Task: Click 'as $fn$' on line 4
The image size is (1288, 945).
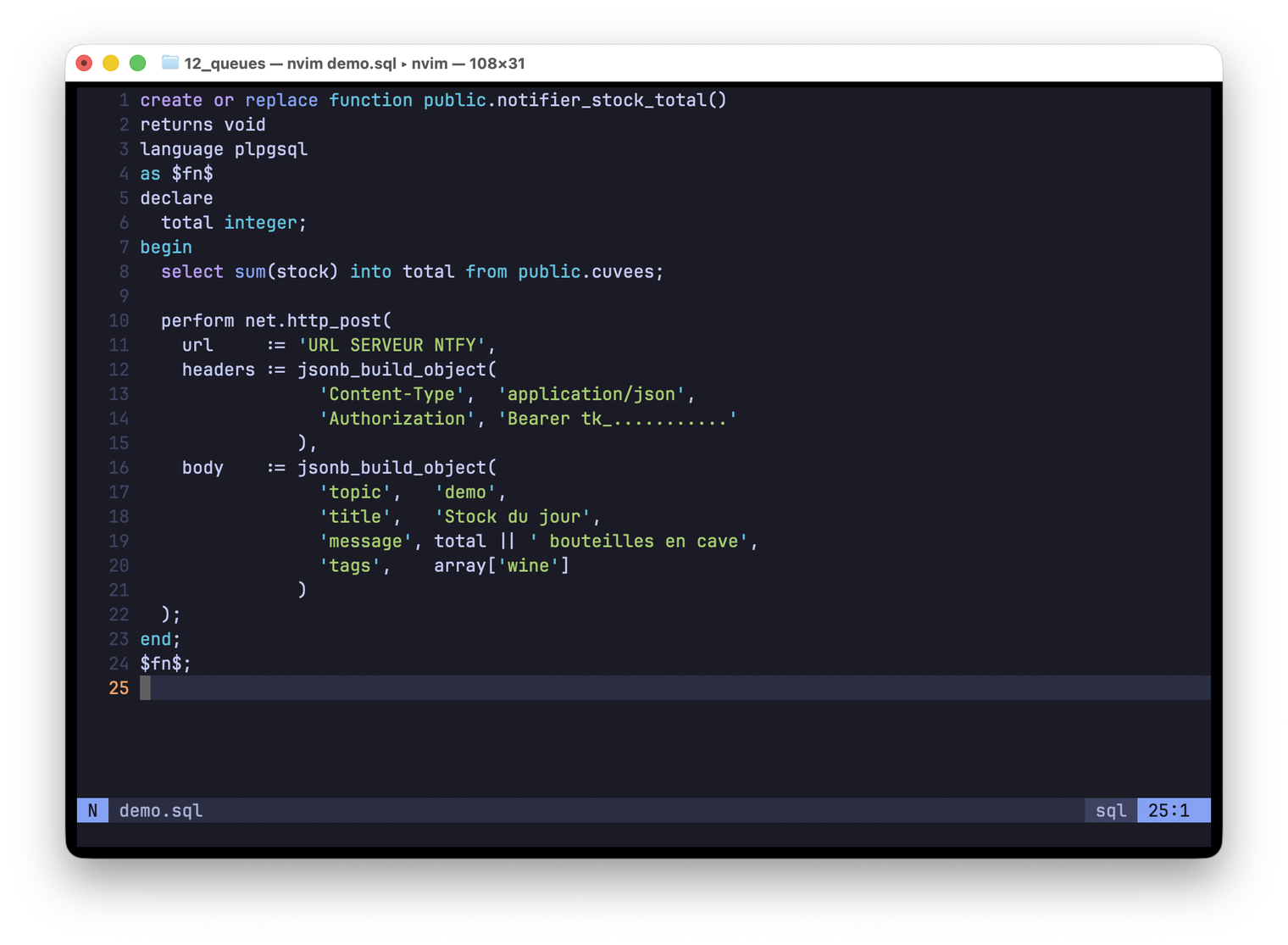Action: coord(176,174)
